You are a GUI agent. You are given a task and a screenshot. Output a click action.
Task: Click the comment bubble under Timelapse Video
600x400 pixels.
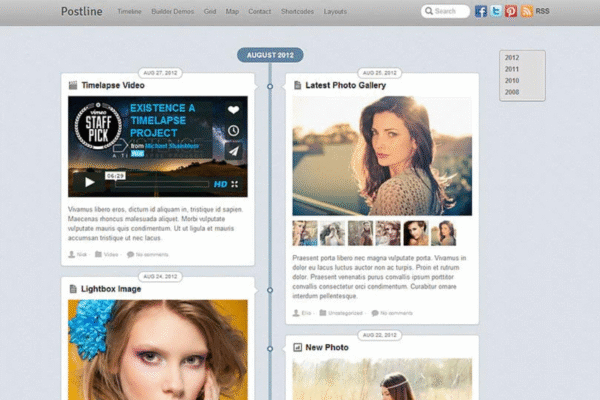click(x=130, y=254)
